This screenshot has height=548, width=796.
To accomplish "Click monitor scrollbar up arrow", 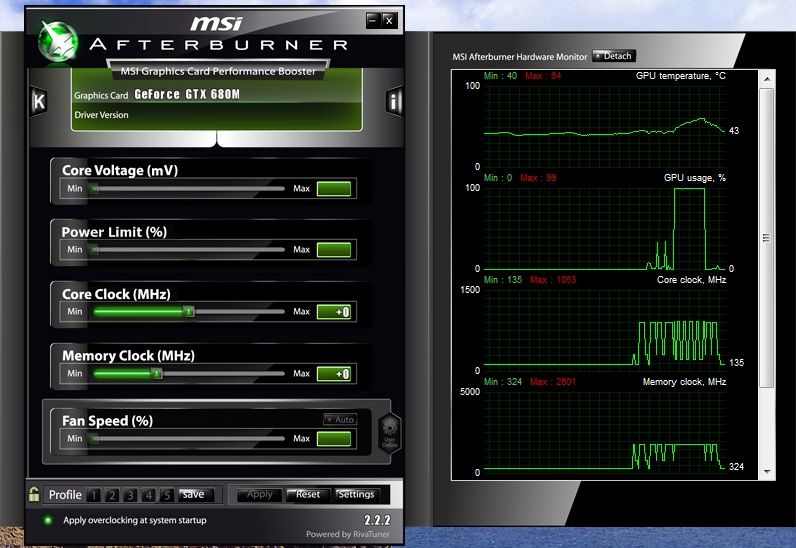I will point(767,79).
